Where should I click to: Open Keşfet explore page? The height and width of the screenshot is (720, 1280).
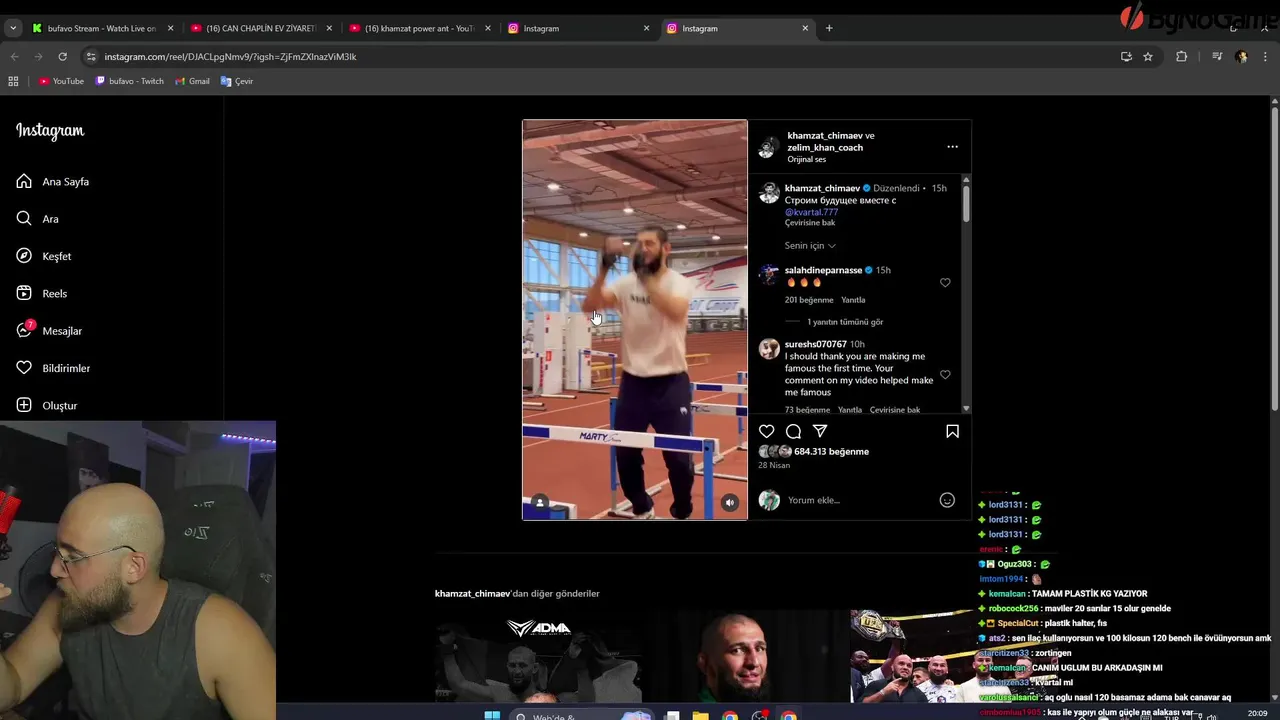44,256
